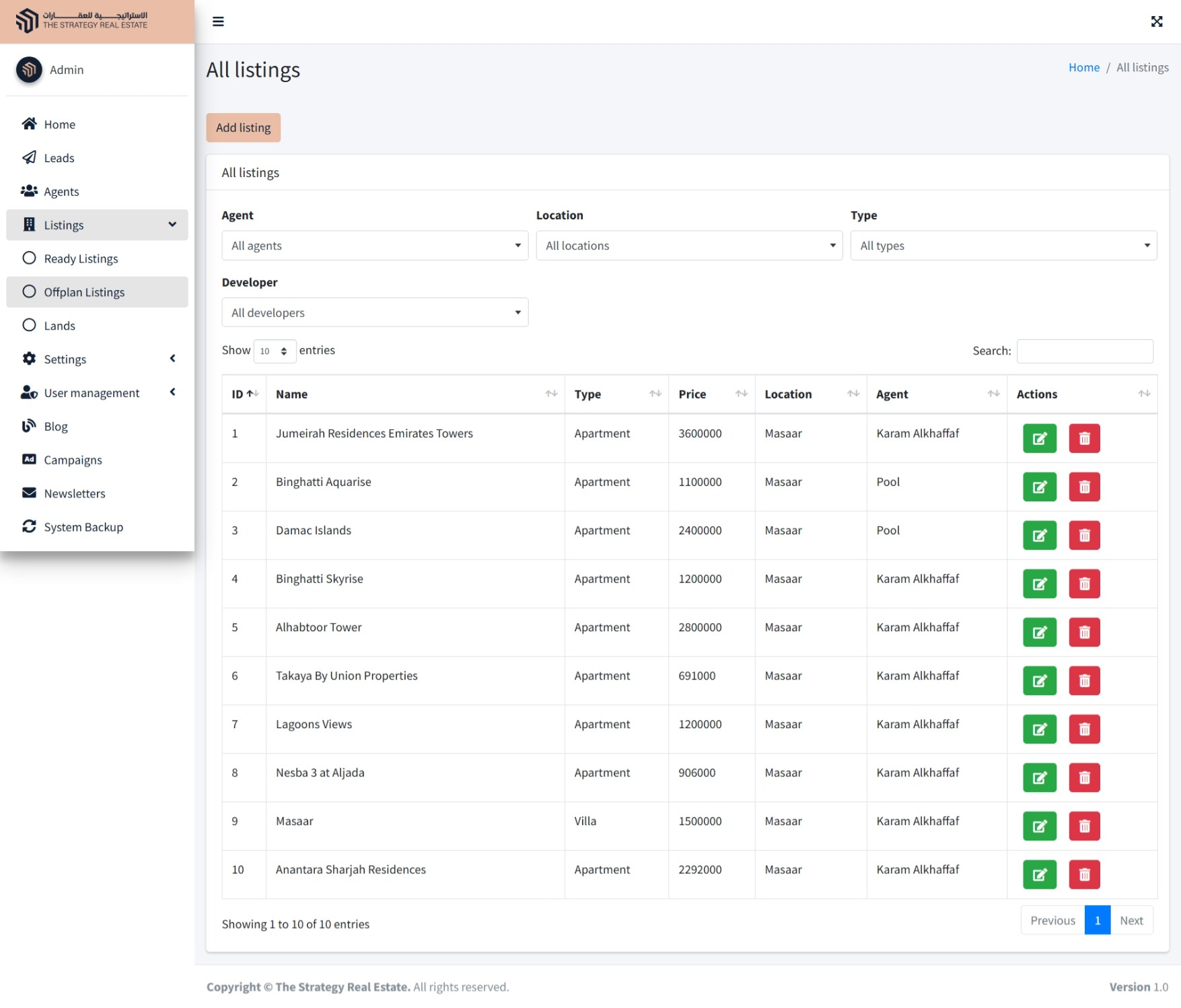Click the Admin profile avatar
The width and height of the screenshot is (1181, 1008).
point(29,69)
